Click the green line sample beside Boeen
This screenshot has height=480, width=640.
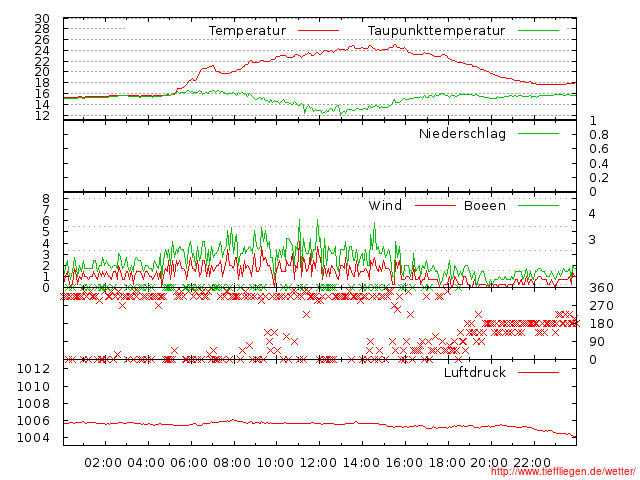click(538, 205)
